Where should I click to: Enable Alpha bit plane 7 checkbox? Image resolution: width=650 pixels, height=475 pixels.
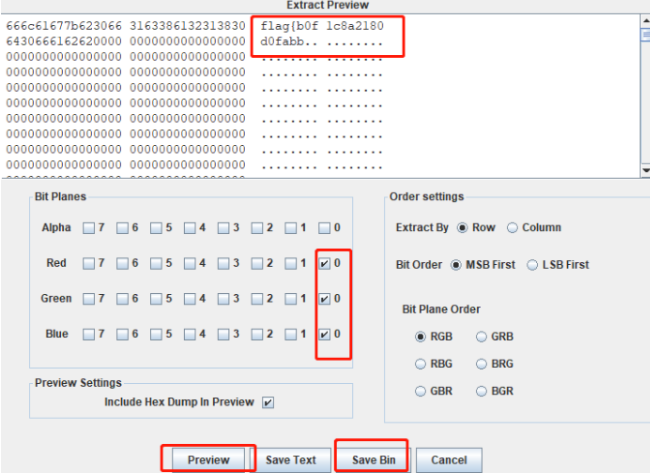88,228
